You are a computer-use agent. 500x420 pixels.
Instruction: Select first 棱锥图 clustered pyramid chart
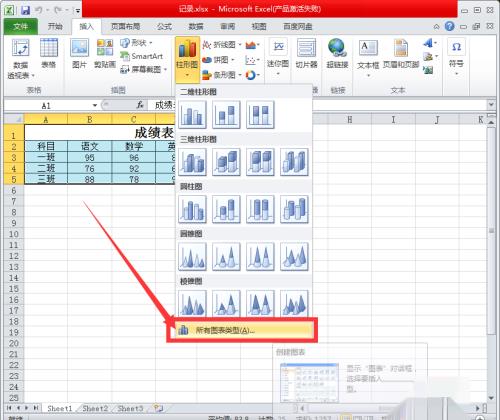pos(192,303)
